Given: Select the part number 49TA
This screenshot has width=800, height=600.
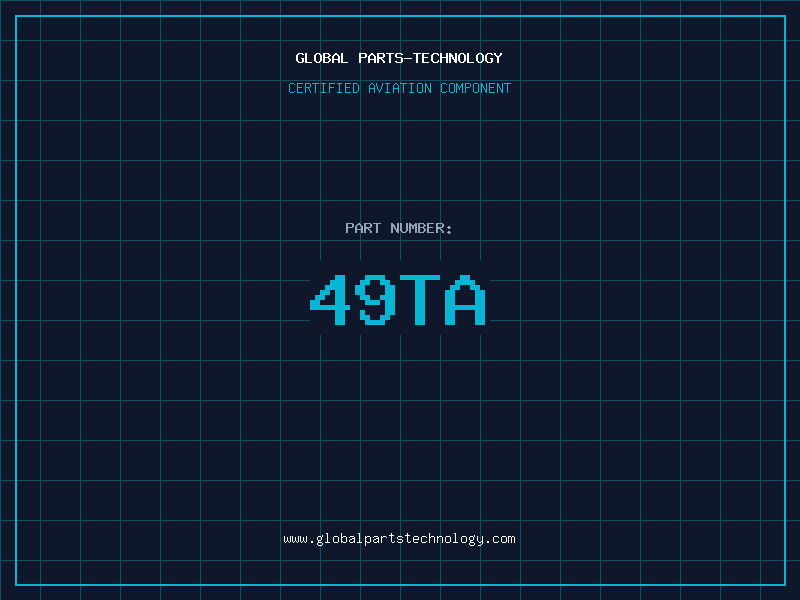Looking at the screenshot, I should (398, 299).
